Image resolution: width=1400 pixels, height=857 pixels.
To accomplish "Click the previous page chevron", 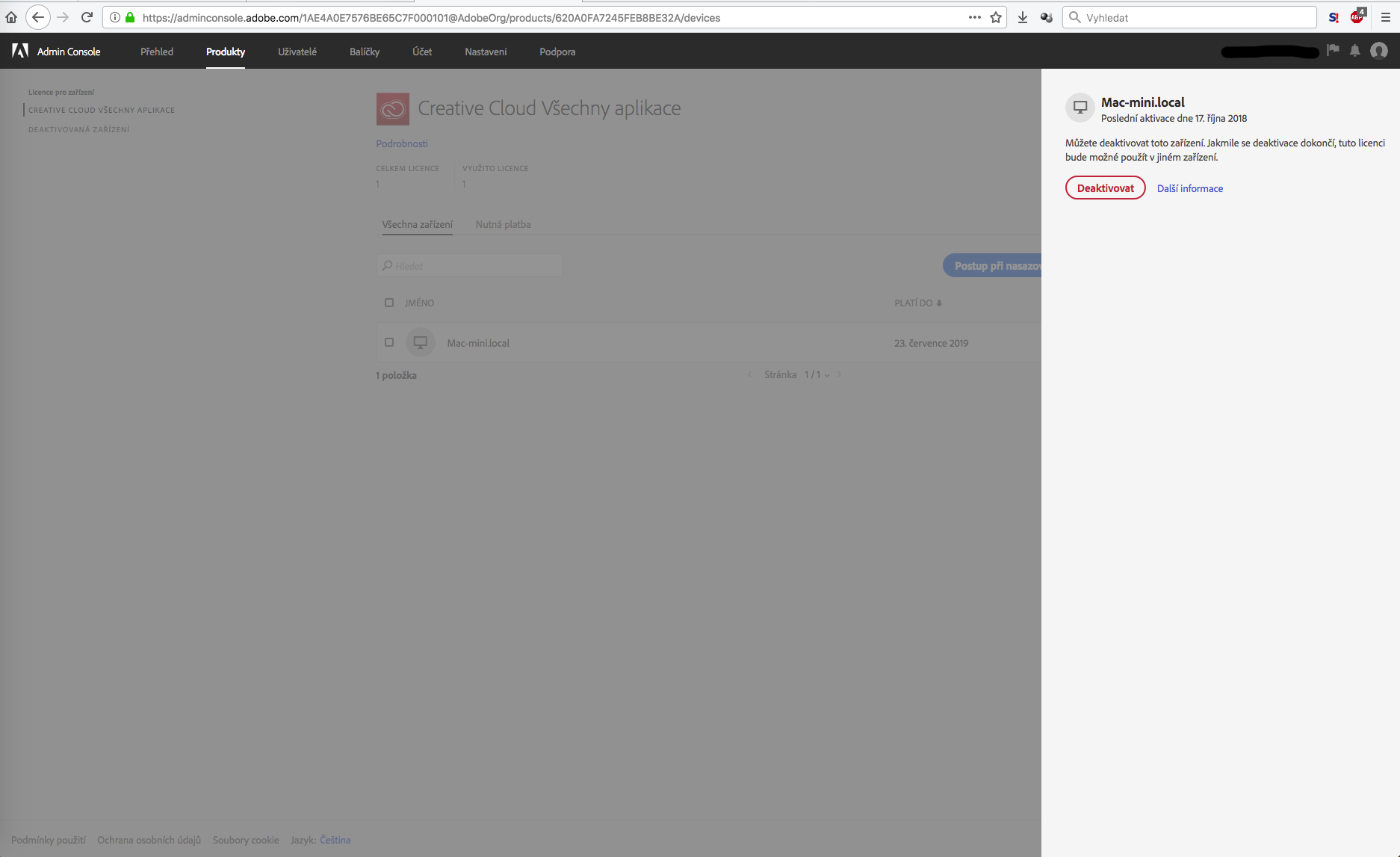I will coord(749,374).
